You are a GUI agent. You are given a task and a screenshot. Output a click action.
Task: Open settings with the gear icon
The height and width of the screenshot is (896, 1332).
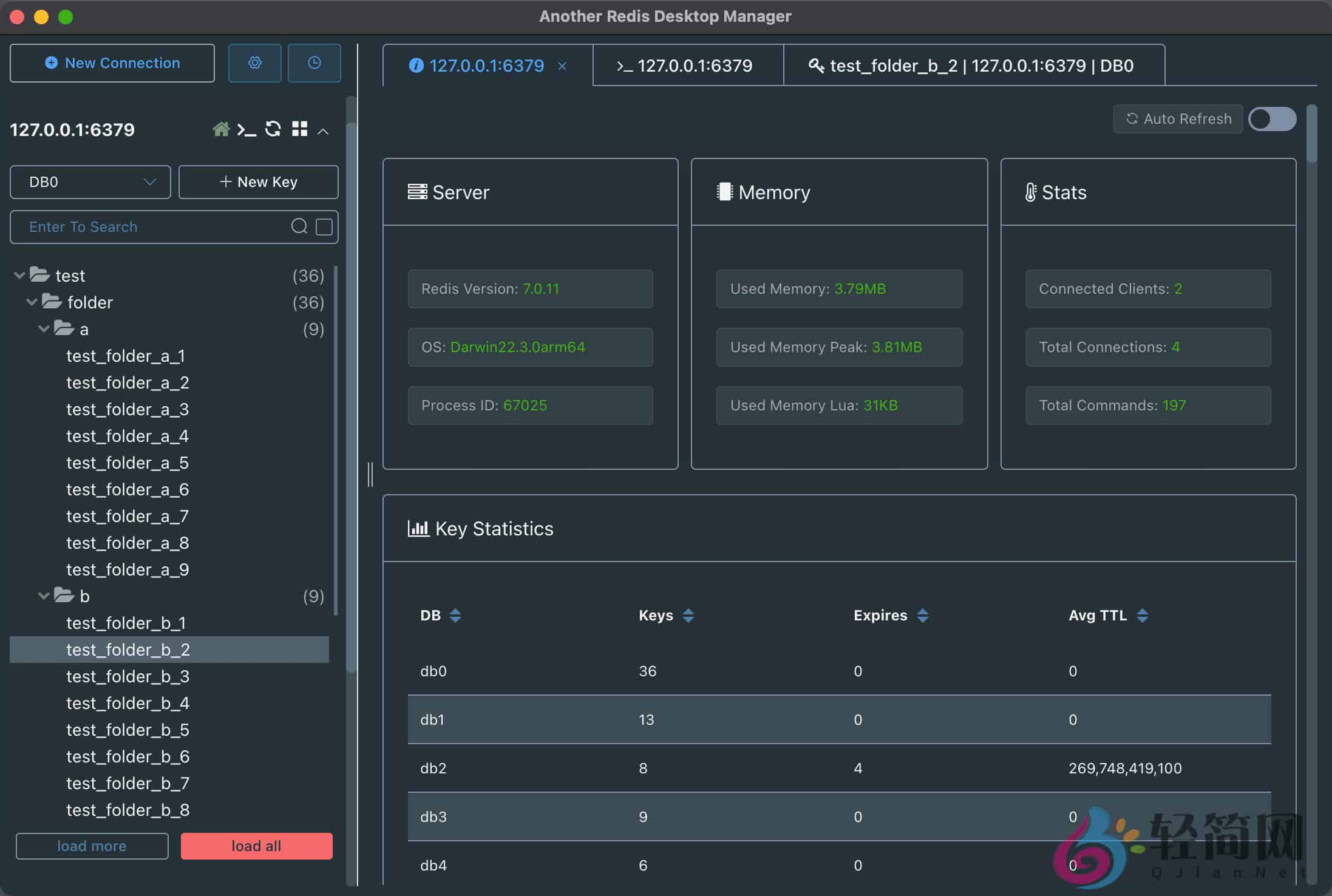(x=254, y=63)
